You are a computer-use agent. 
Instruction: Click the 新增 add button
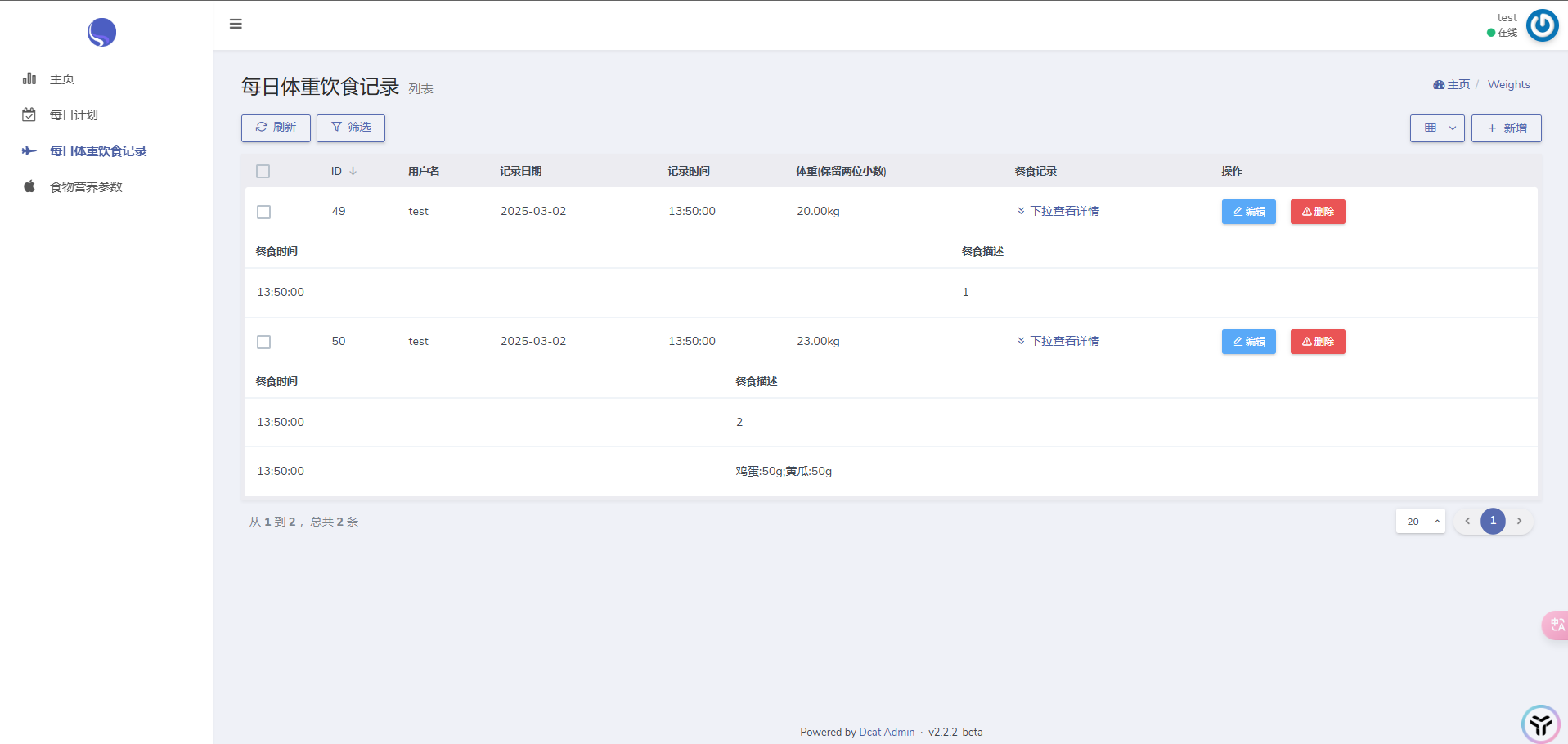coord(1506,128)
